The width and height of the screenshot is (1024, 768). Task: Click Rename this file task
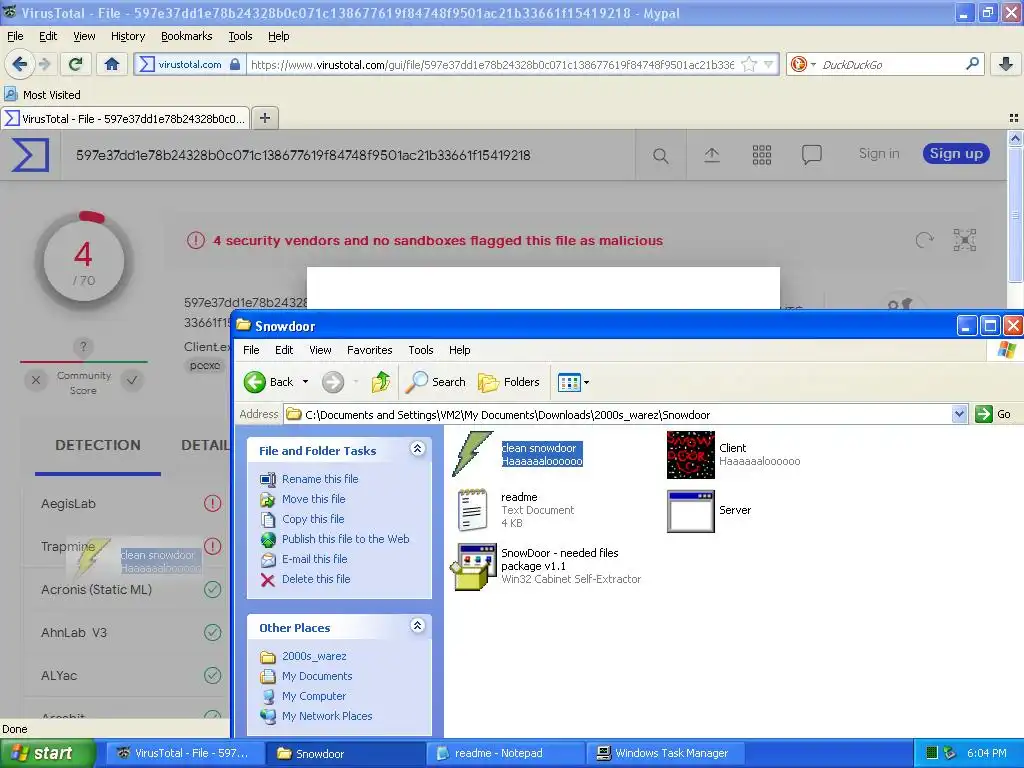320,479
